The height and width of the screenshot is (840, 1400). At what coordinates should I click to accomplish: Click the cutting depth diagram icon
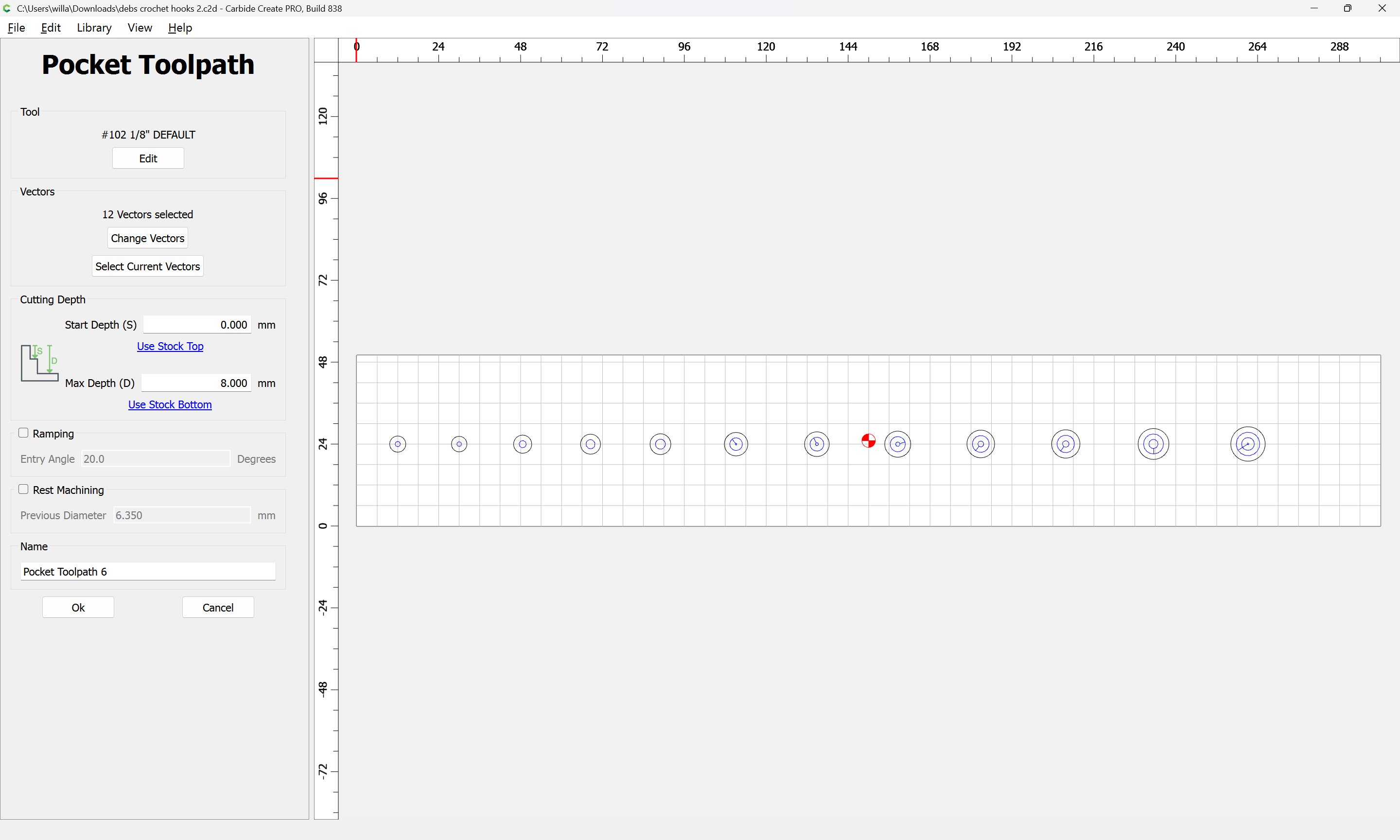(x=39, y=363)
